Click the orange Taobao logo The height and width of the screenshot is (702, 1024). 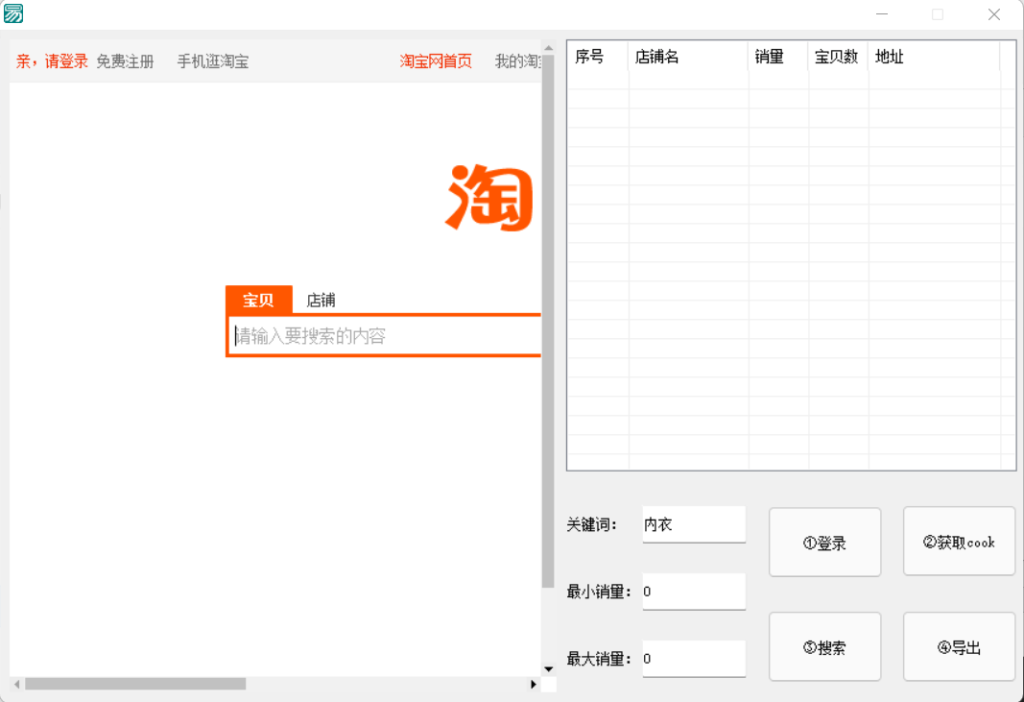coord(490,197)
